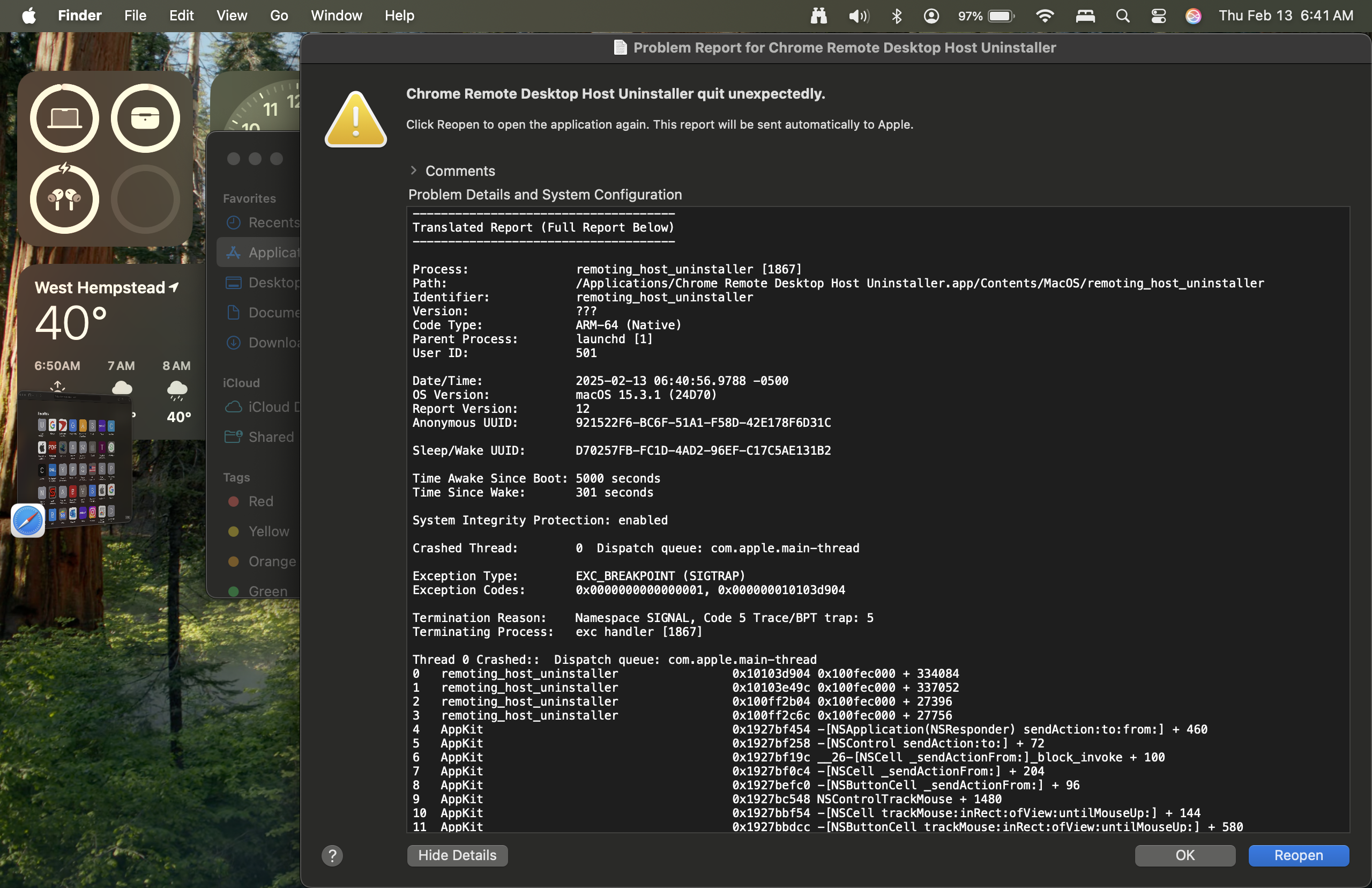1372x888 pixels.
Task: Open Spotlight search magnifier in menu bar
Action: (1122, 16)
